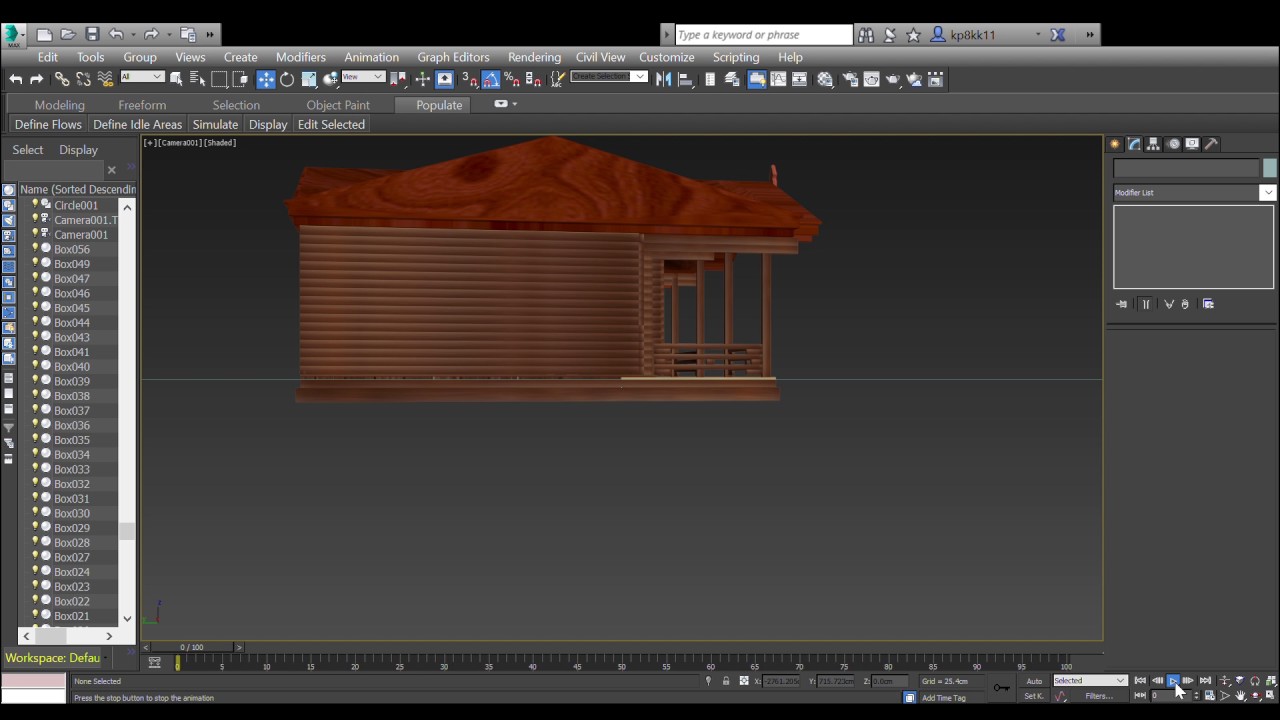This screenshot has height=720, width=1280.
Task: Open the Graph Editors menu
Action: click(453, 57)
